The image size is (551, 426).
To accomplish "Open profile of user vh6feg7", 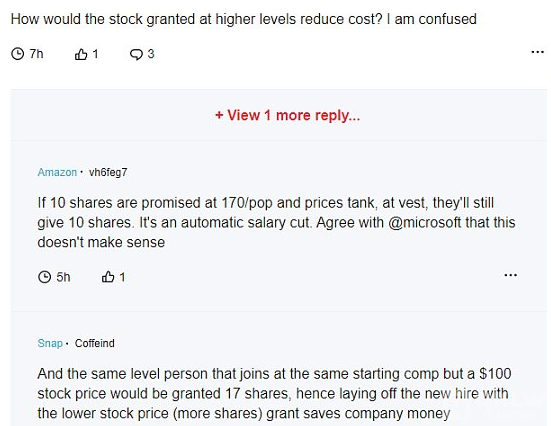I will coord(108,172).
